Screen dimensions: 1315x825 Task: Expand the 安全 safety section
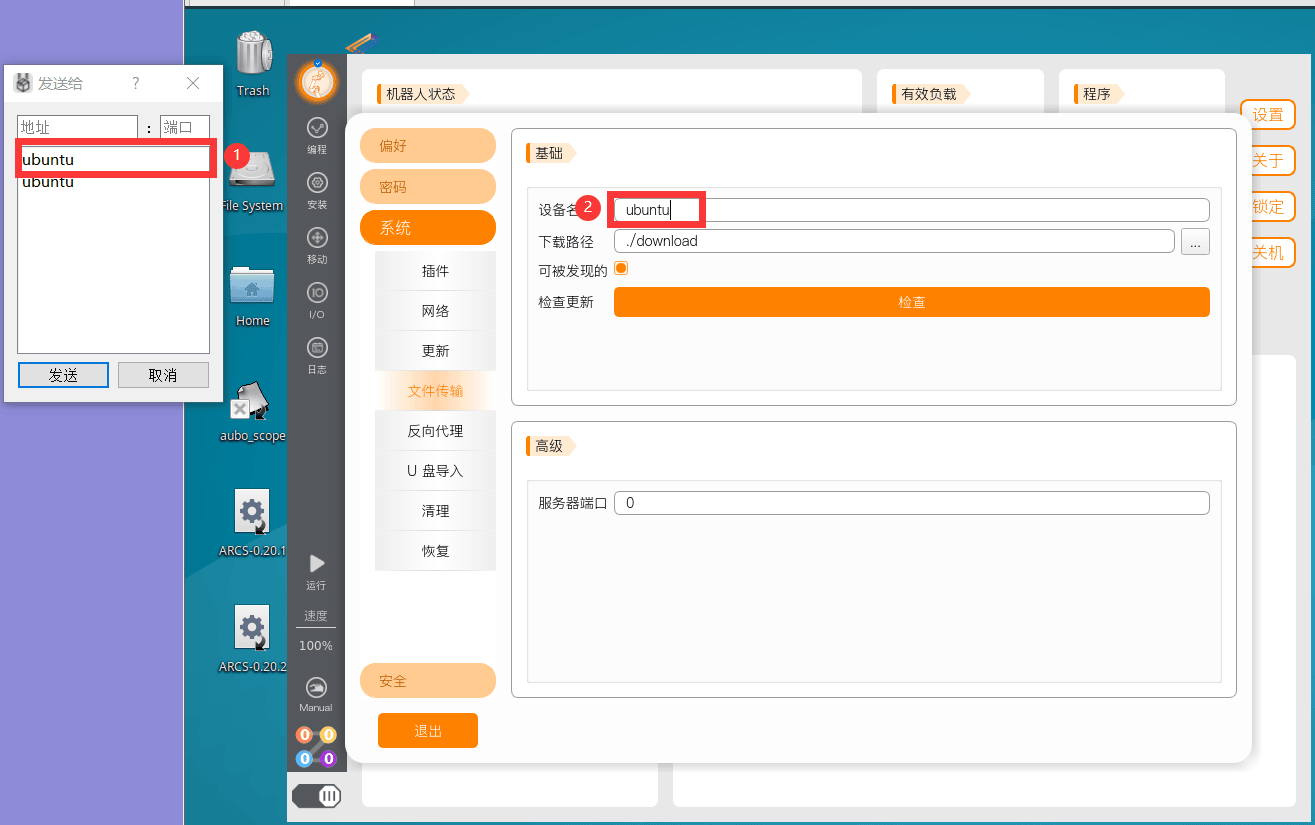pyautogui.click(x=428, y=680)
